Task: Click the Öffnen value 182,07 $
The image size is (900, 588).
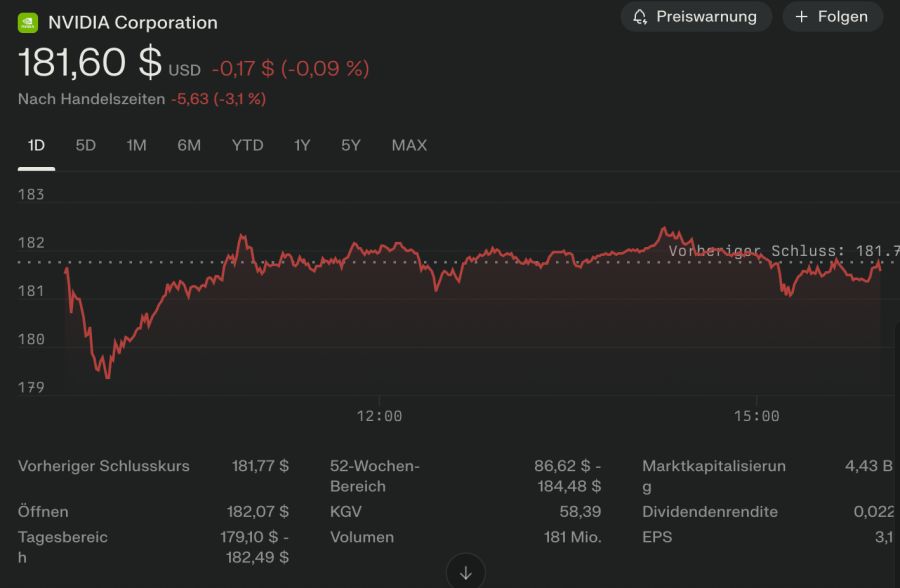Action: pos(258,511)
